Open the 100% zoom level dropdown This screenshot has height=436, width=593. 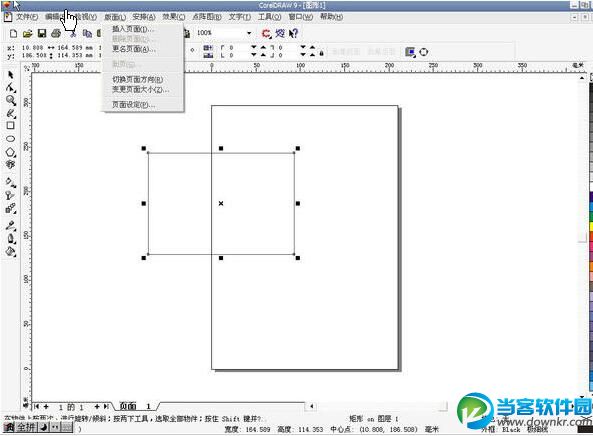[249, 33]
